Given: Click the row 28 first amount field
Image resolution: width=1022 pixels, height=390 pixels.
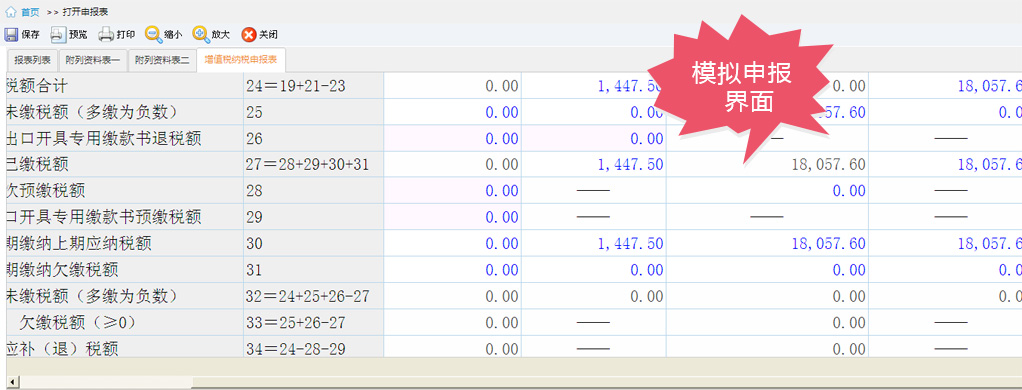Looking at the screenshot, I should coord(452,190).
